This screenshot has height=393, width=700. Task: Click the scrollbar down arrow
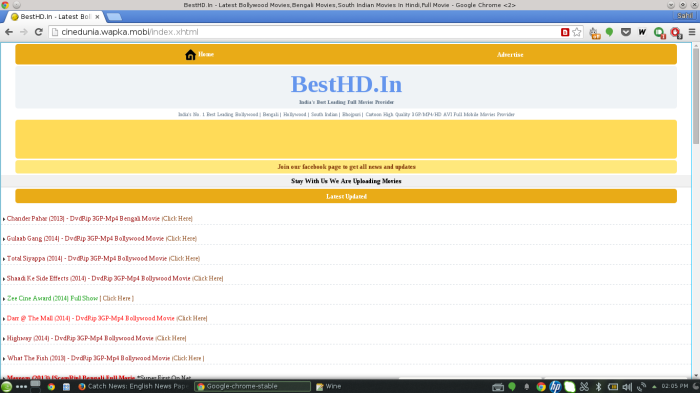696,376
